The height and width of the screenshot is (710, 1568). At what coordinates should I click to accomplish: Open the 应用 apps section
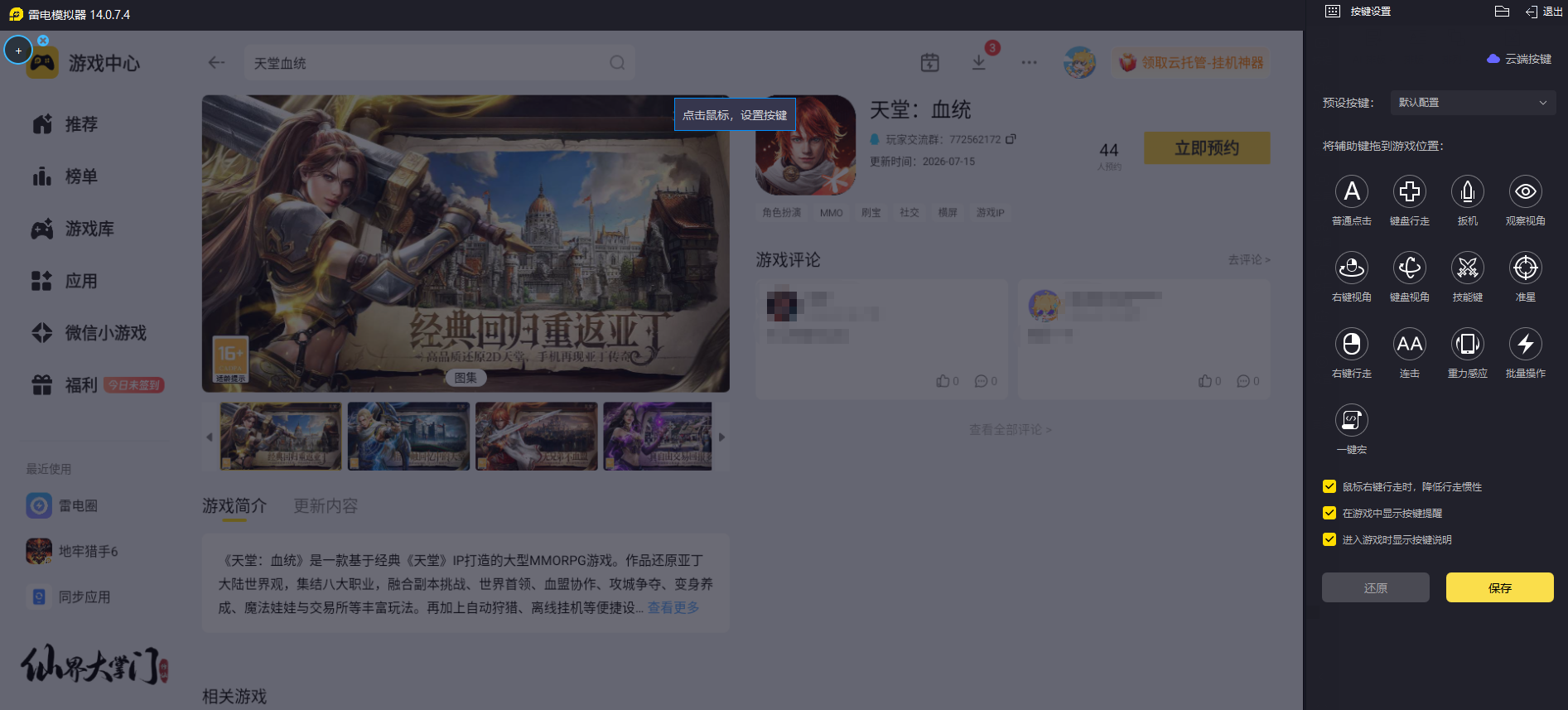click(65, 281)
